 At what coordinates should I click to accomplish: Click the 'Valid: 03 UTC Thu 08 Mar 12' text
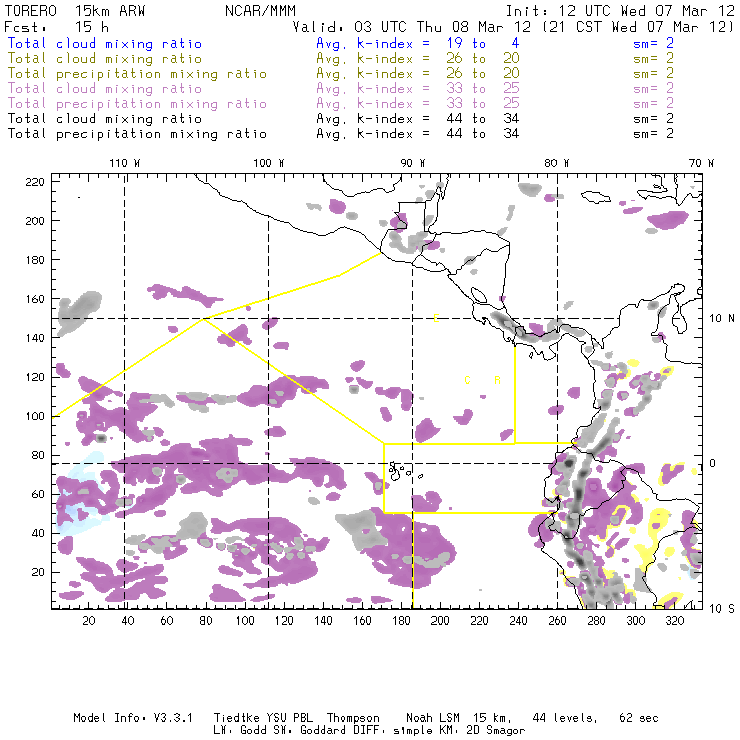(414, 27)
